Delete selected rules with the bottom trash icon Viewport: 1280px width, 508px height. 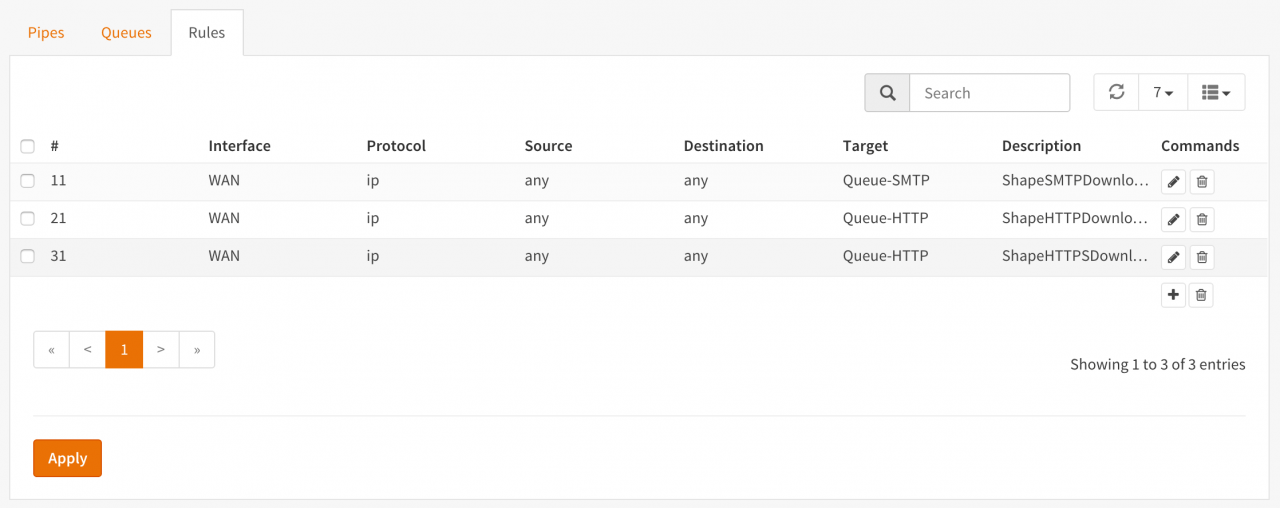(1202, 295)
